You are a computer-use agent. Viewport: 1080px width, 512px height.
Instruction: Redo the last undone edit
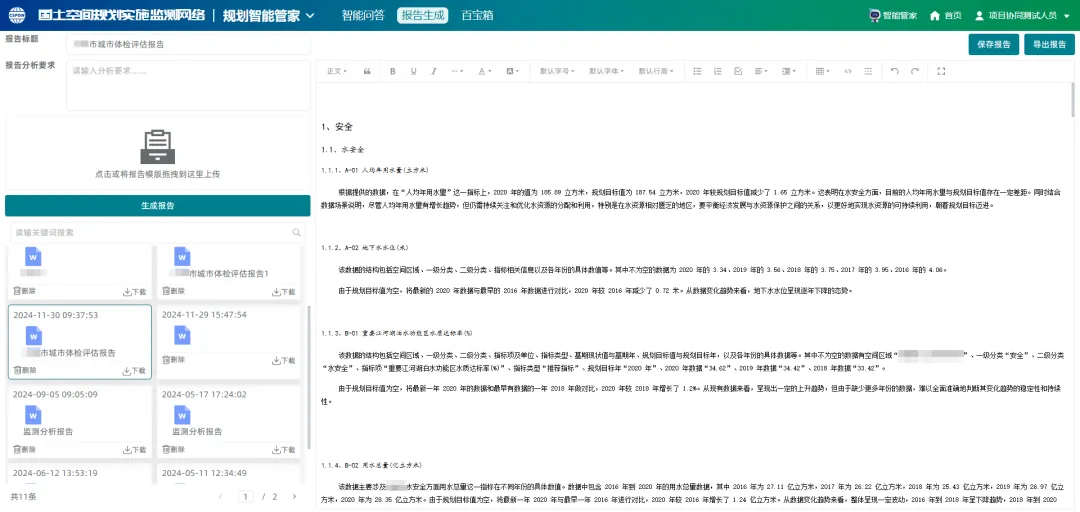tap(916, 71)
